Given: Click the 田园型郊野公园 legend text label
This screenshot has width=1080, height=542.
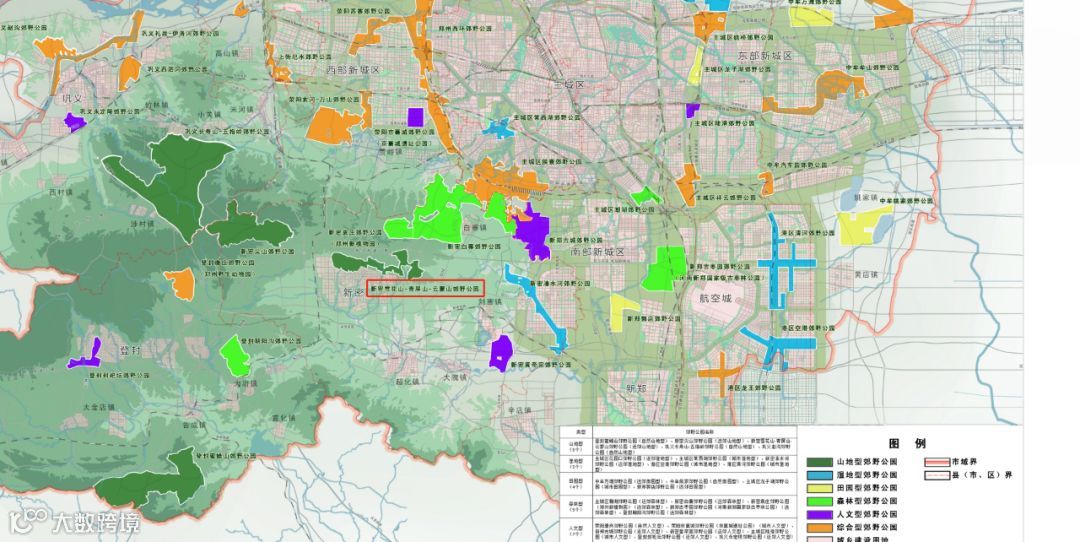Looking at the screenshot, I should (x=866, y=488).
